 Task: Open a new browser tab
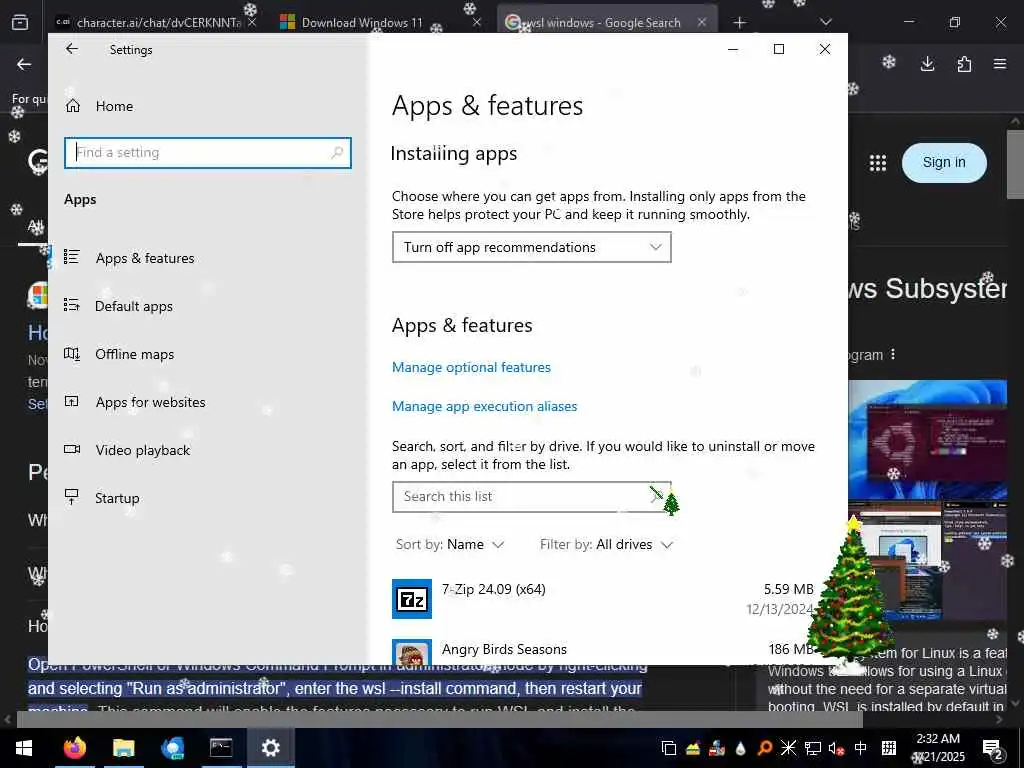coord(739,23)
